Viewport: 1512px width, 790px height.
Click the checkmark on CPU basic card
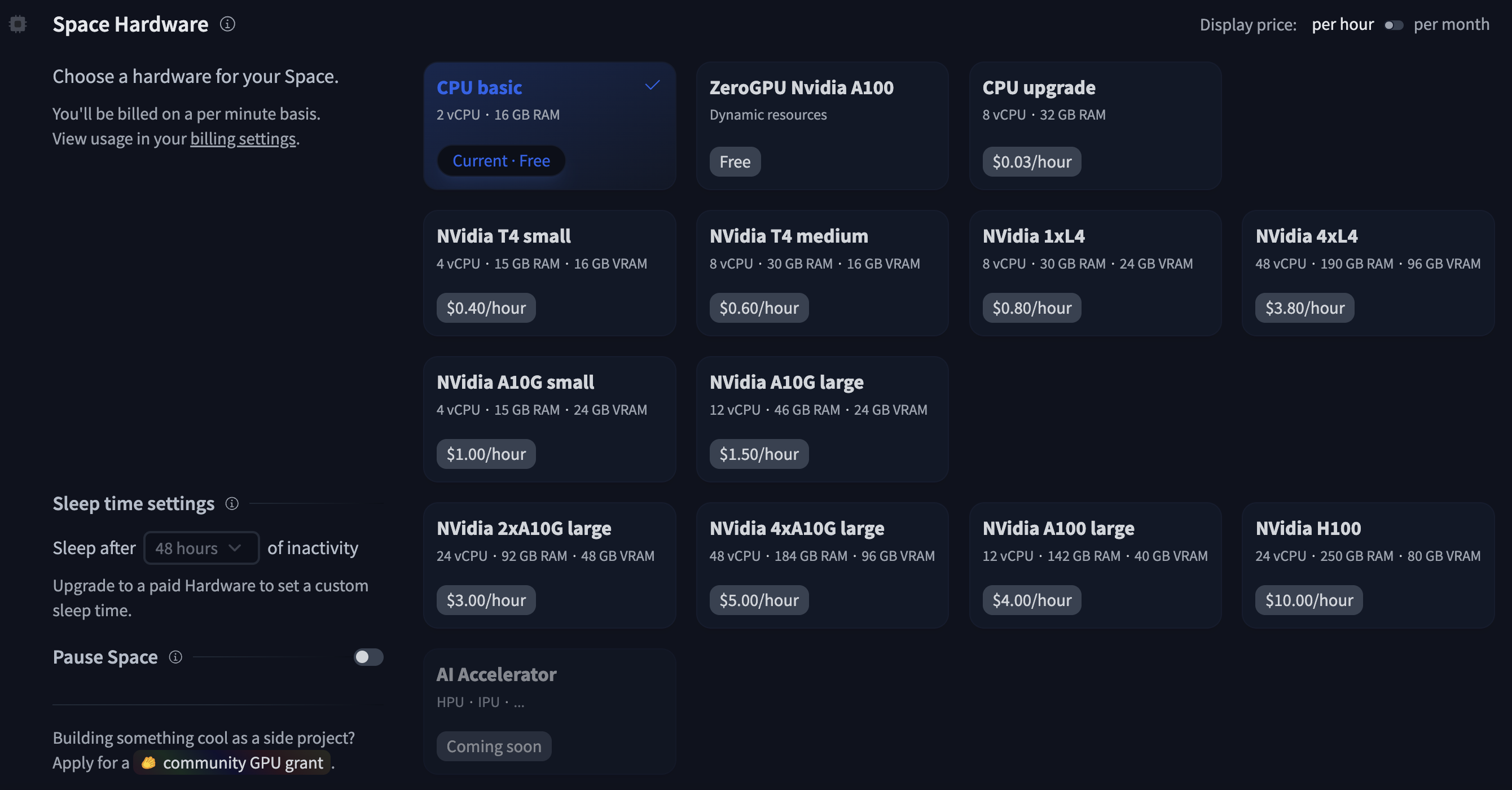coord(652,86)
